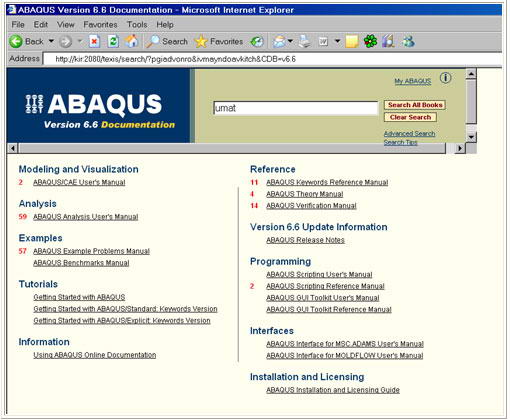Open the Search Tips link
The width and height of the screenshot is (510, 420).
click(x=400, y=142)
